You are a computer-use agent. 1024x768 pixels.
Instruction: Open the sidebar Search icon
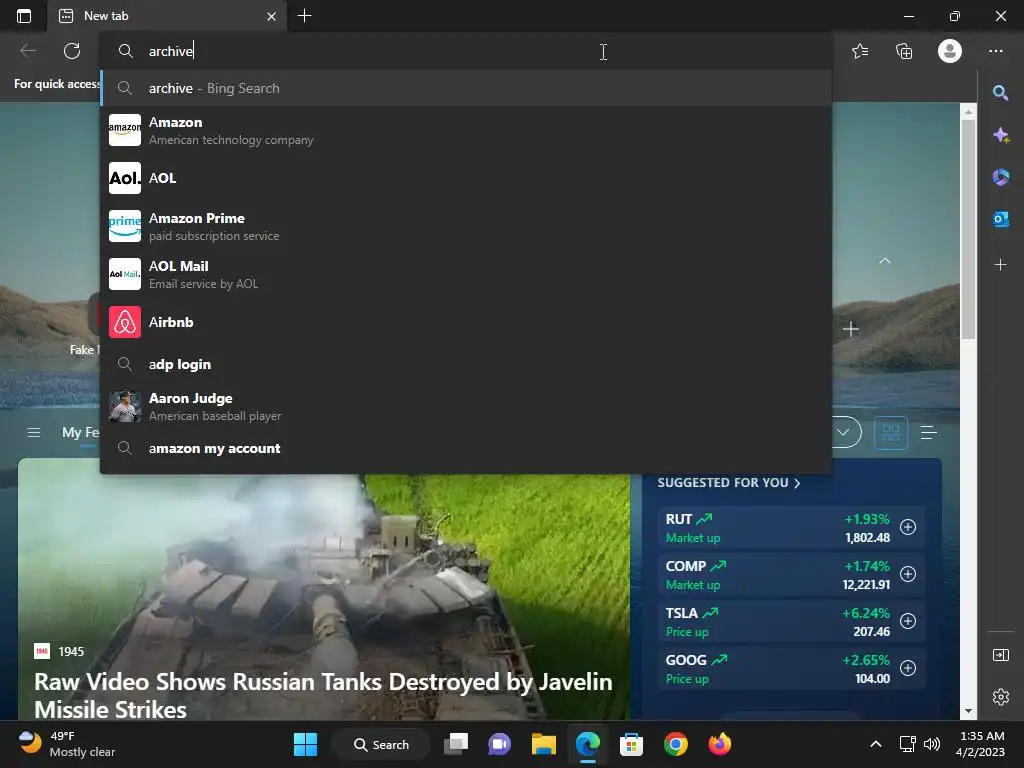pyautogui.click(x=1000, y=93)
